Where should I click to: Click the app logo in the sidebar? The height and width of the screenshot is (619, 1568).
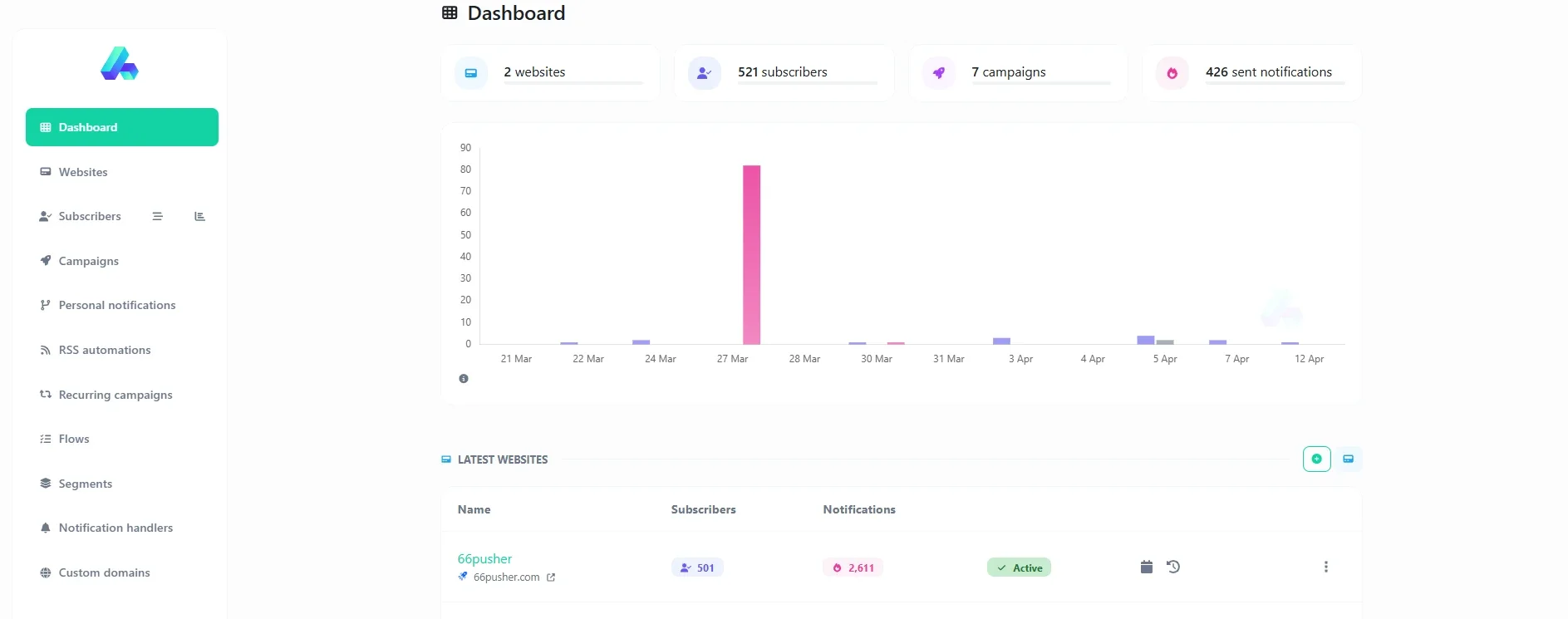point(120,63)
